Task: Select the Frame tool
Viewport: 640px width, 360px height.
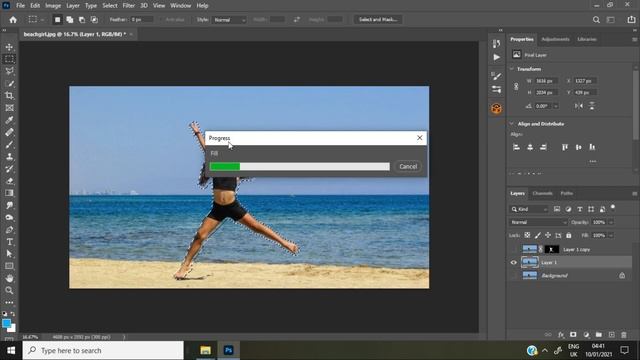Action: click(x=9, y=108)
